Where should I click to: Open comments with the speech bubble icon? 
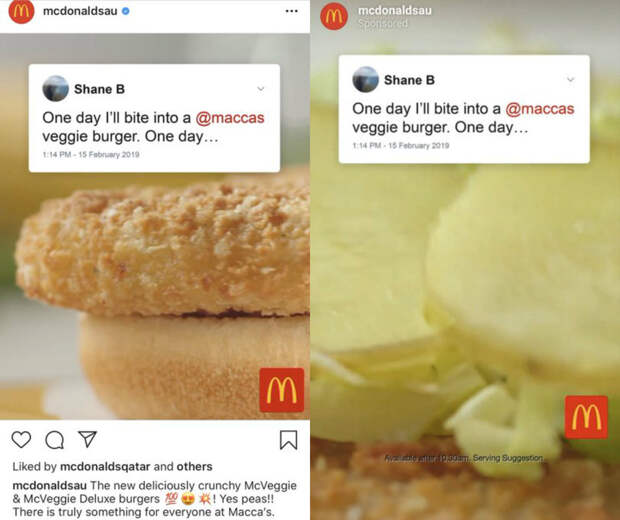coord(55,440)
